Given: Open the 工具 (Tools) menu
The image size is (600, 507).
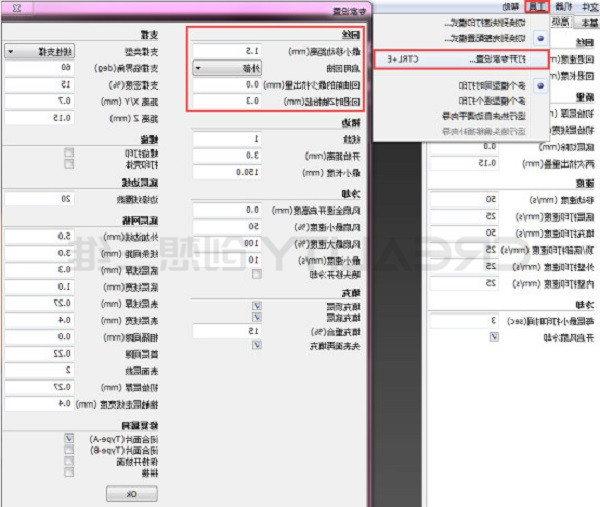Looking at the screenshot, I should [537, 7].
